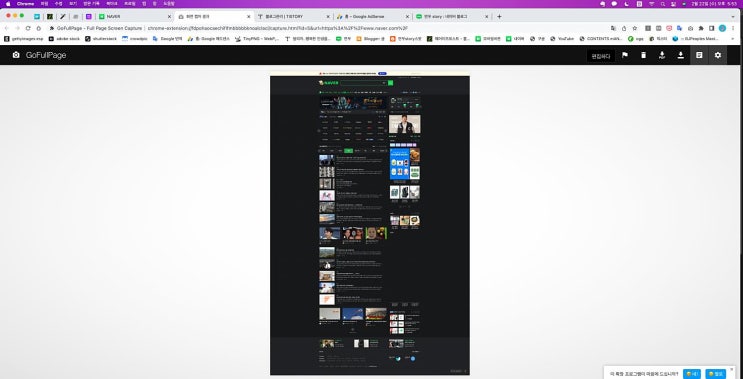Open the gettyimages bookmark
This screenshot has height=379, width=743.
(x=24, y=39)
